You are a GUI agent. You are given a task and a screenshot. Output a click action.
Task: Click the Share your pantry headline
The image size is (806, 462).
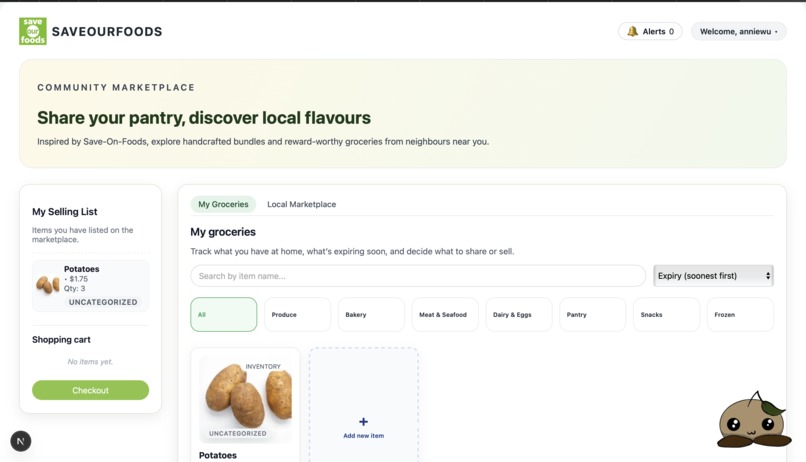pos(204,118)
